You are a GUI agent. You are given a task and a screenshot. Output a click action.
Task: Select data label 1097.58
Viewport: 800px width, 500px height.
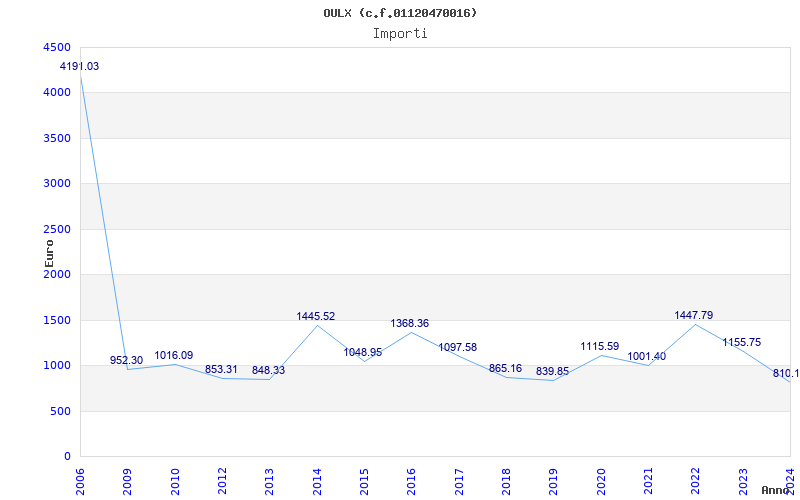(458, 347)
